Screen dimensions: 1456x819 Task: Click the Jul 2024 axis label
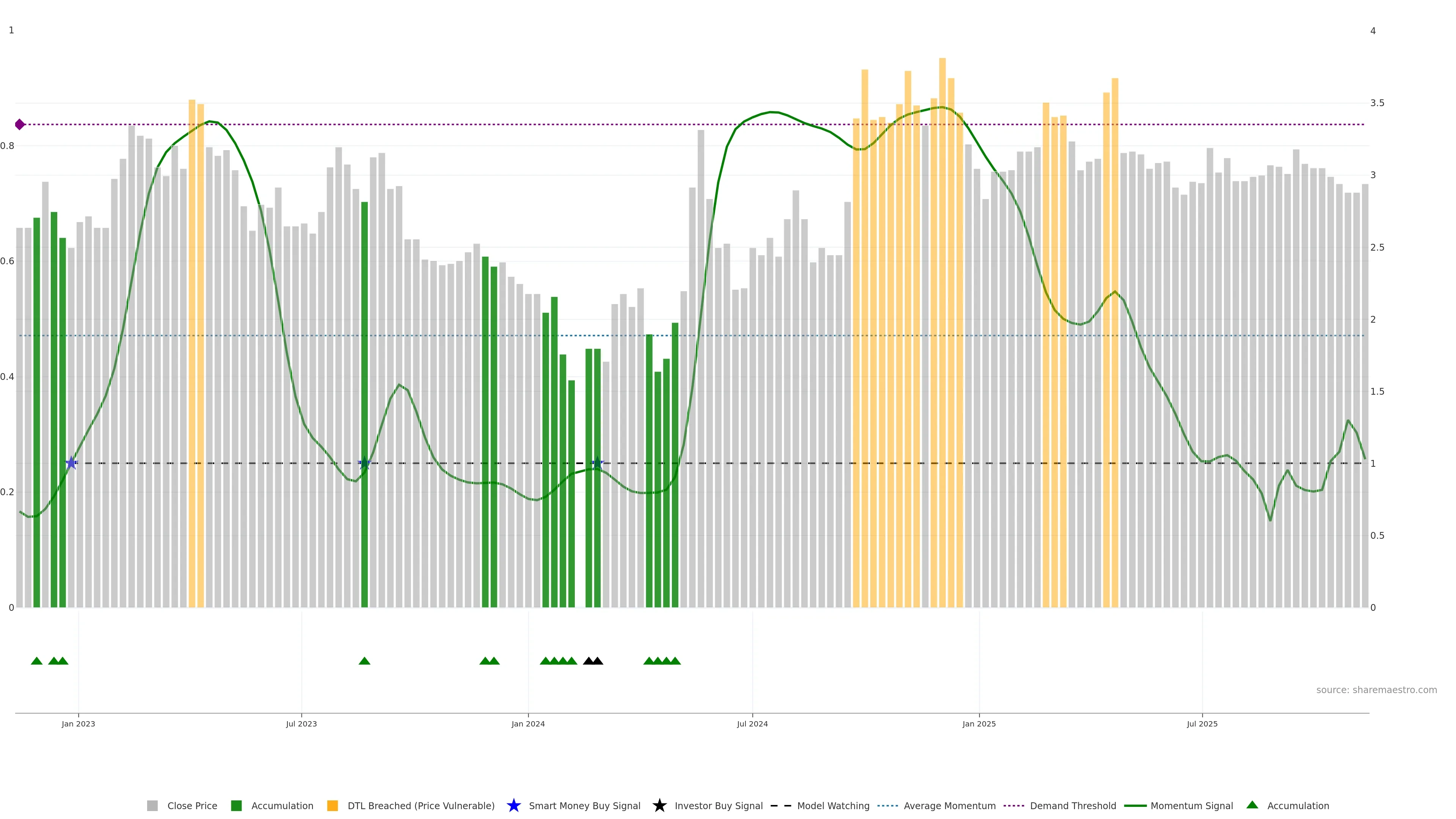point(752,723)
